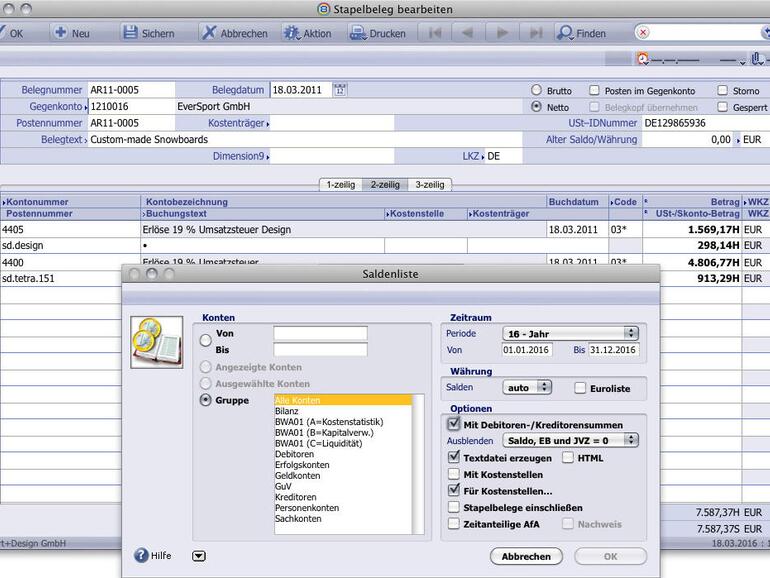This screenshot has width=770, height=578.
Task: Save the batch via Sichern icon
Action: tap(130, 32)
